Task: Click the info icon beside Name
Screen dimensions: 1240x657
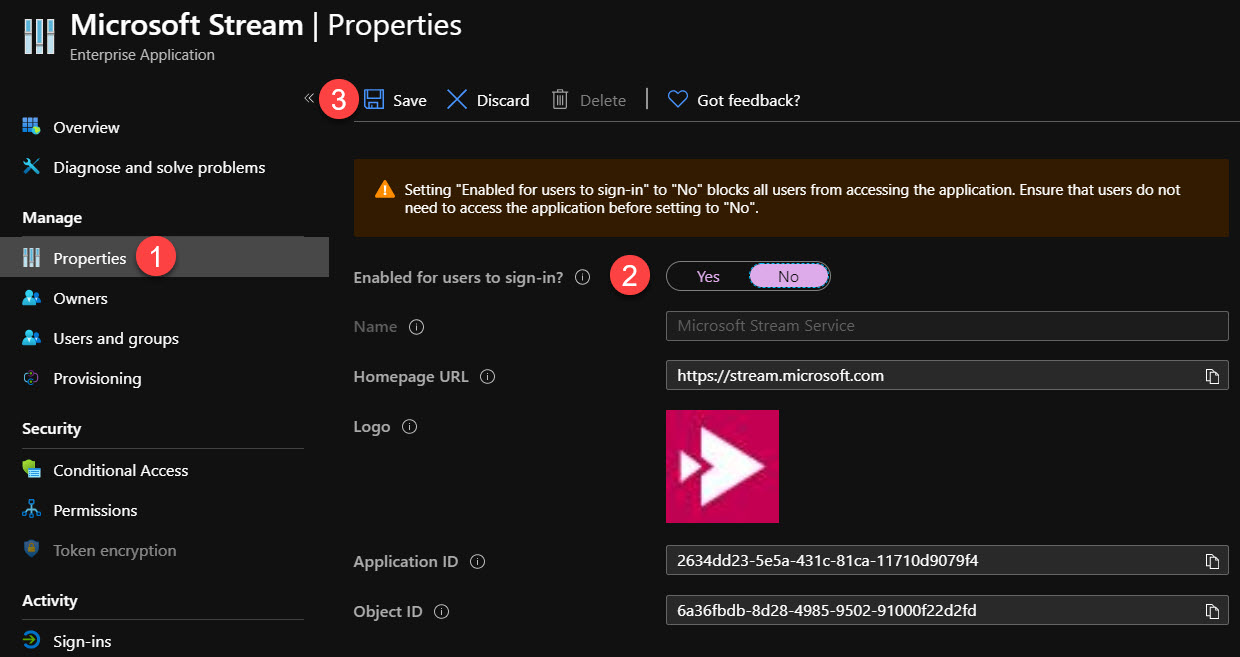Action: [x=417, y=327]
